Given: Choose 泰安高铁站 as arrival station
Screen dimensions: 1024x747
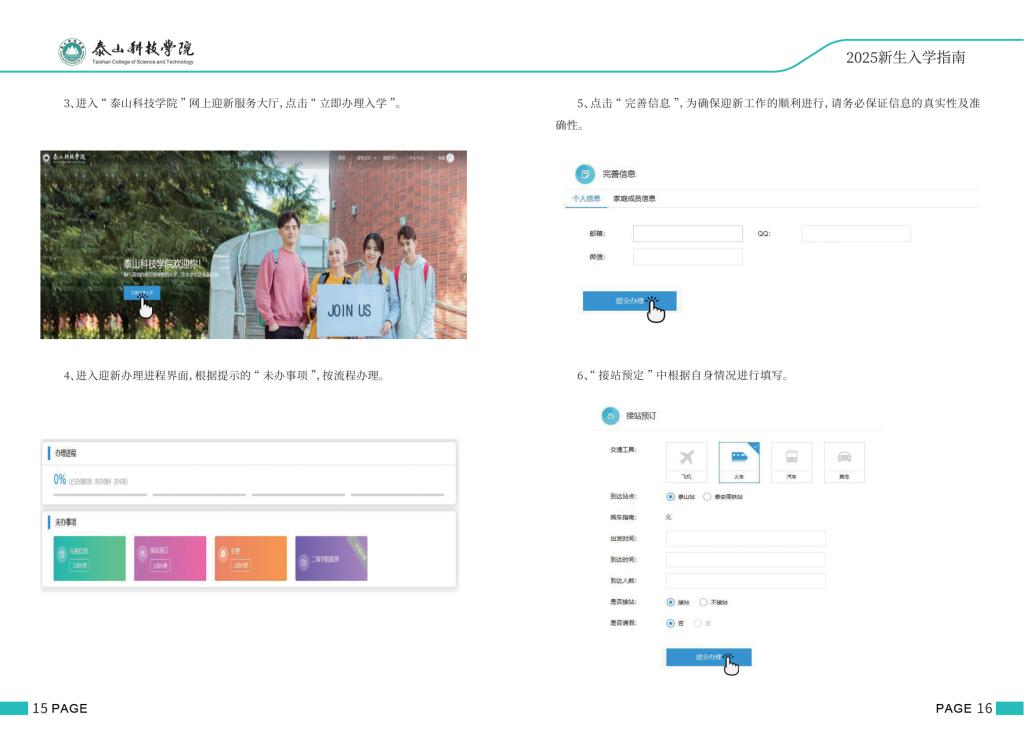Looking at the screenshot, I should tap(707, 496).
